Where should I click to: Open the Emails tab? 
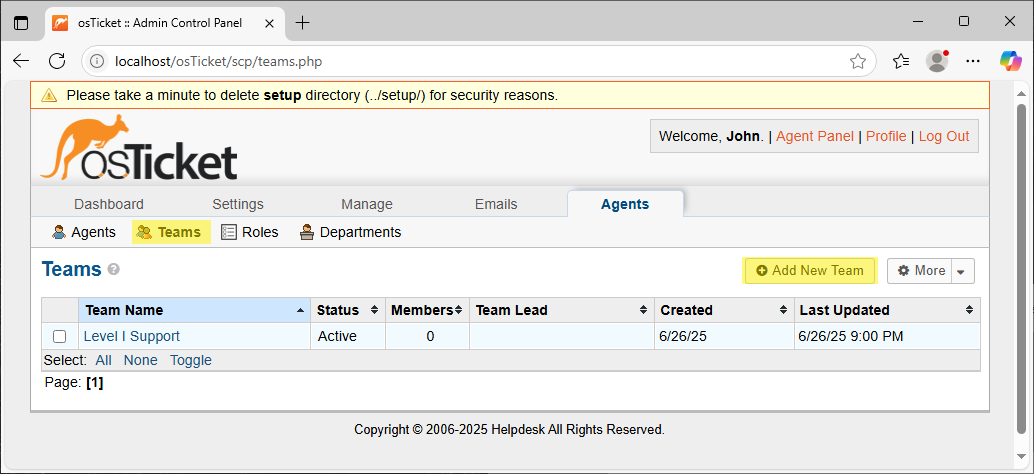click(496, 204)
